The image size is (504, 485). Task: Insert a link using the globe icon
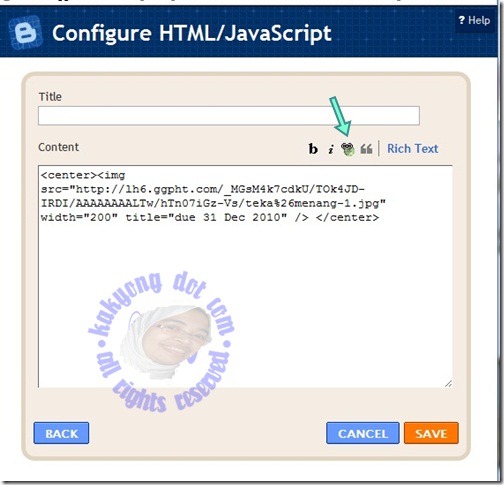[348, 149]
